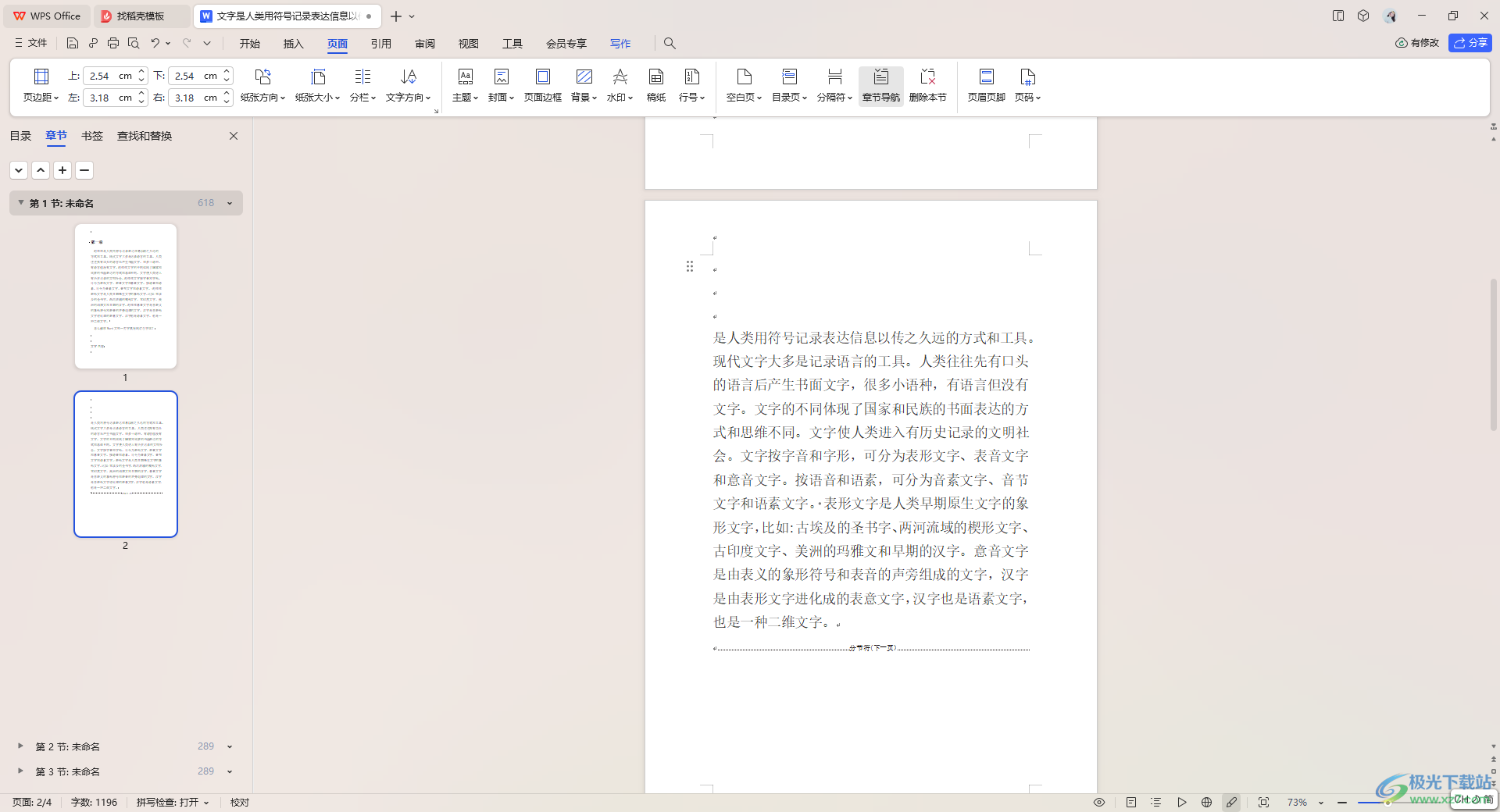Insert a 空白页 blank page

[744, 86]
